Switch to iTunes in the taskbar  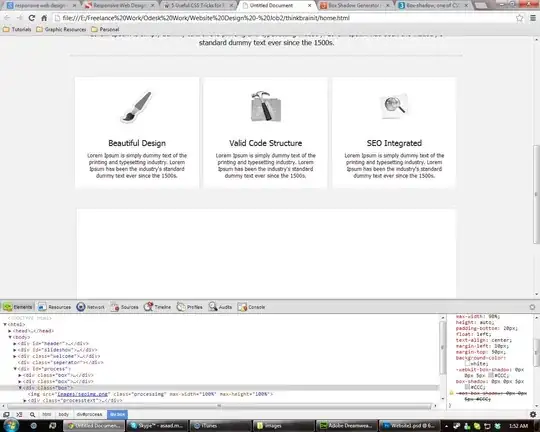pyautogui.click(x=220, y=426)
